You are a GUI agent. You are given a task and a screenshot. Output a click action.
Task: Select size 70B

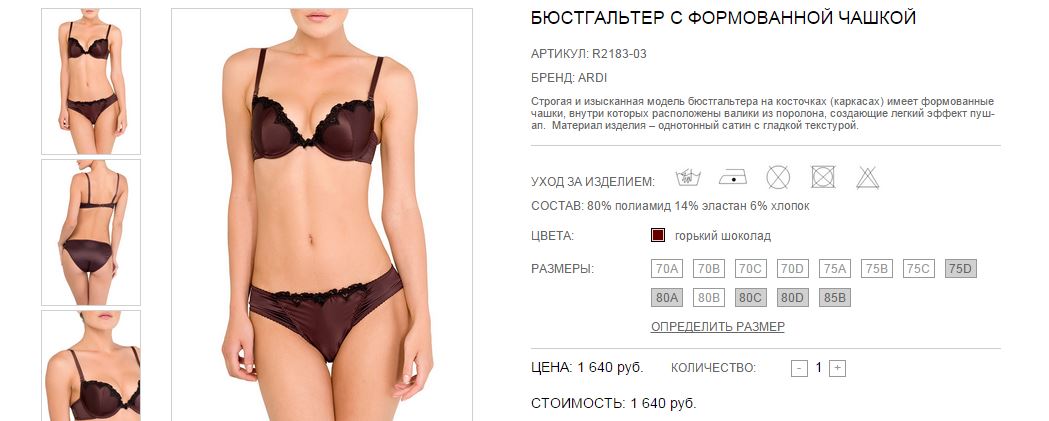point(708,269)
